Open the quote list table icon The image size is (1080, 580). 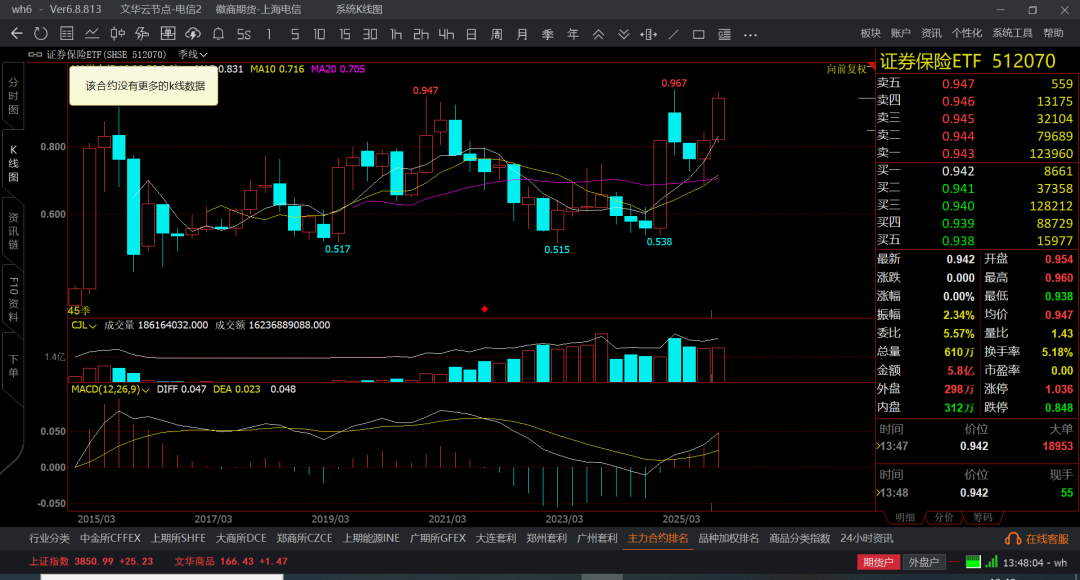click(x=67, y=34)
